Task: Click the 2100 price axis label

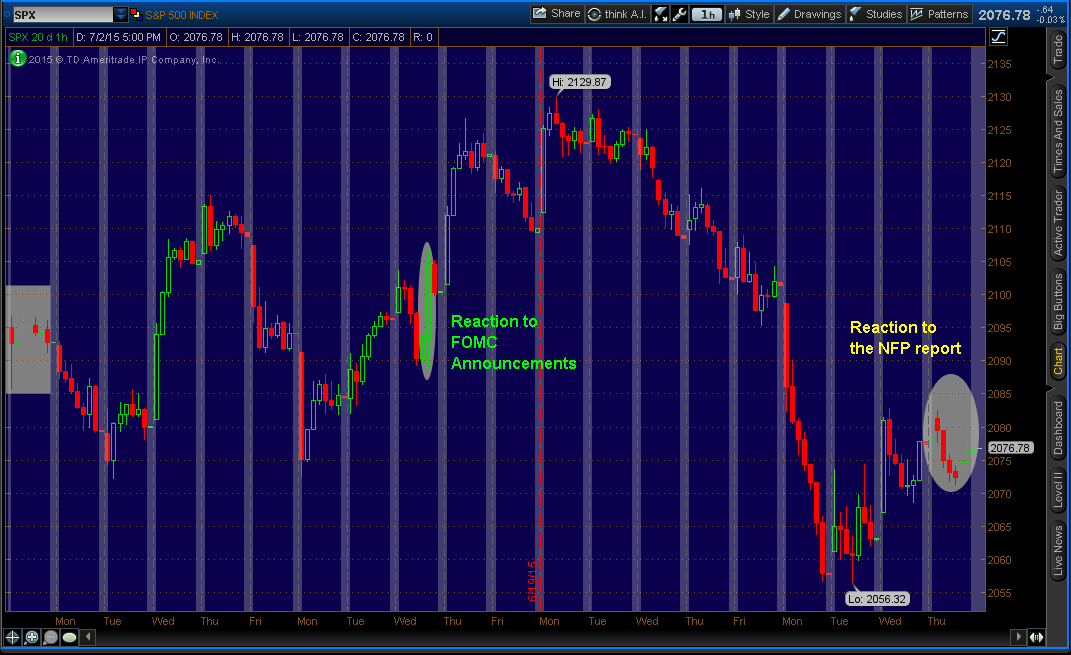Action: [x=999, y=295]
